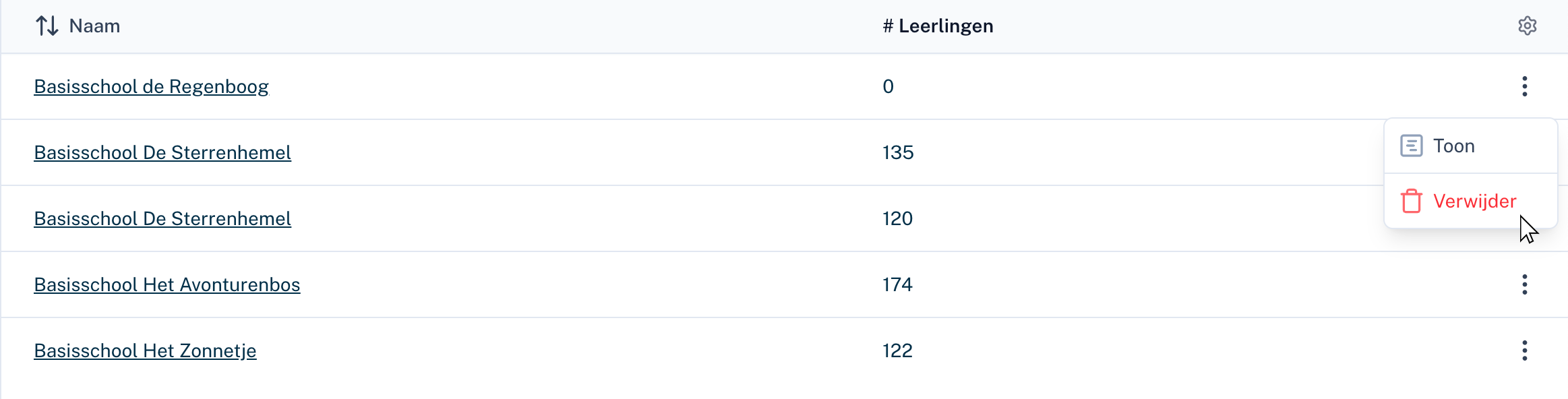Click the document icon next to Toon
Image resolution: width=1568 pixels, height=399 pixels.
(1411, 146)
